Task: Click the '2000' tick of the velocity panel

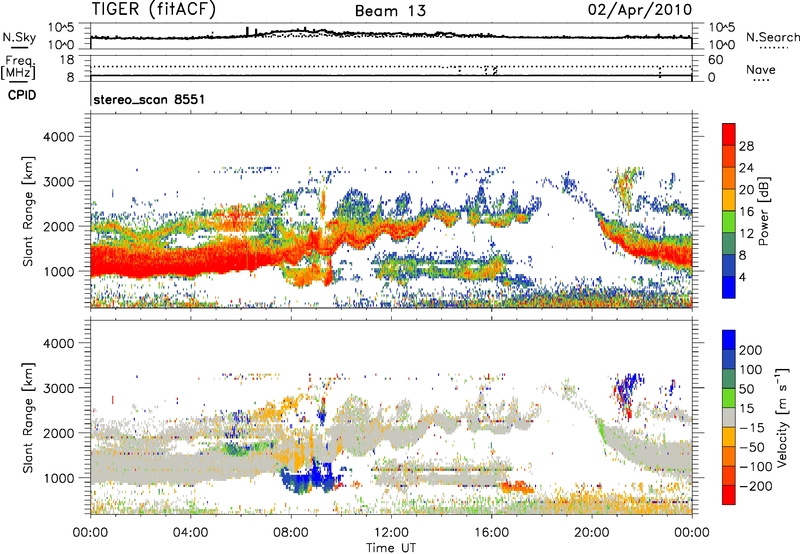Action: click(x=58, y=433)
